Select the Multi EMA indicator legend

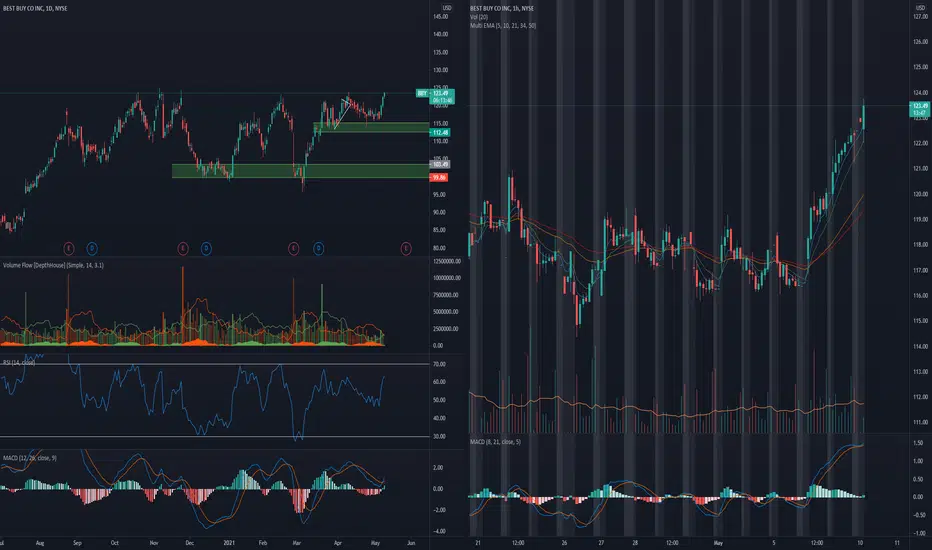coord(503,26)
